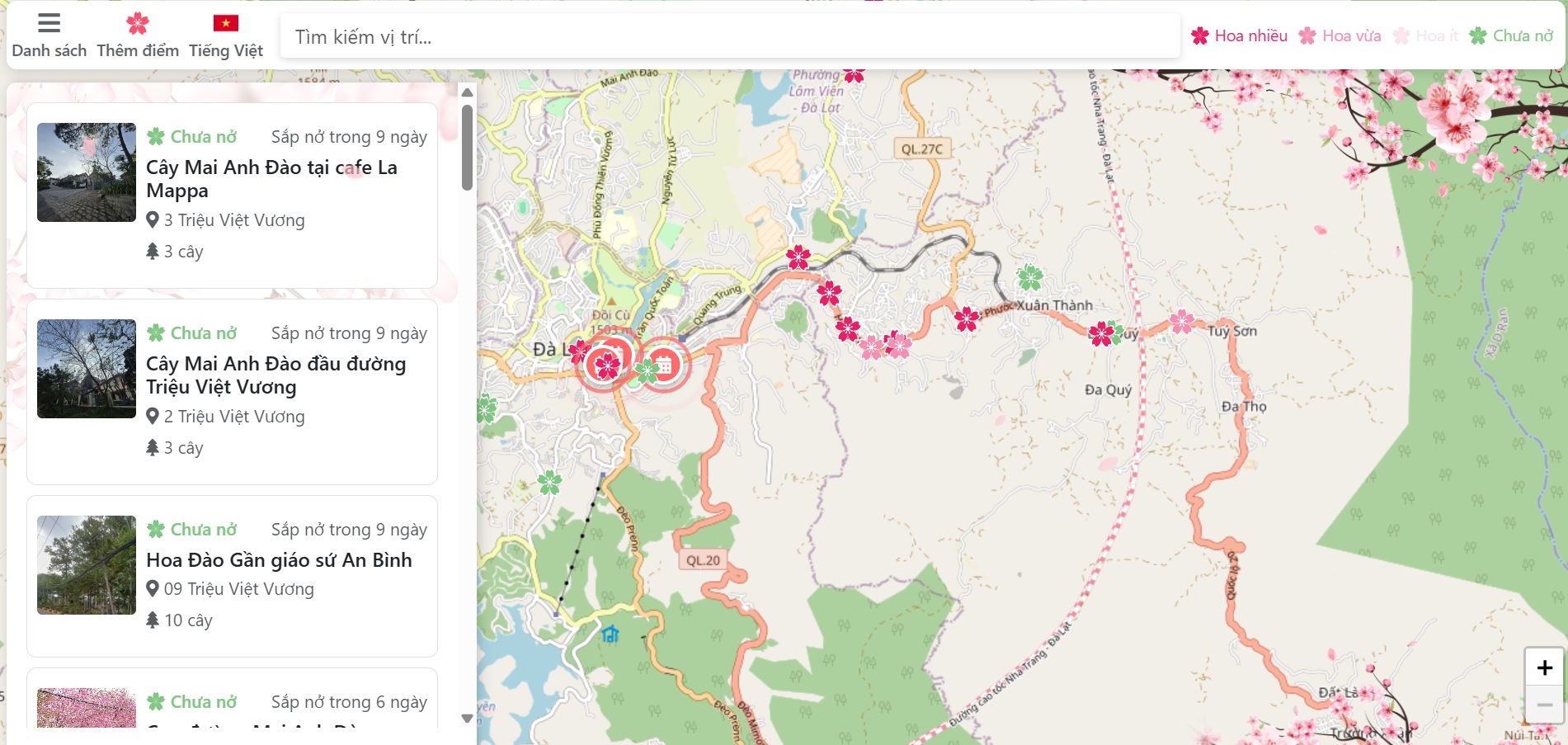Open Cây Mai Anh Đào tại cafe La Mappa
Screen dimensions: 1568x745
[271, 179]
